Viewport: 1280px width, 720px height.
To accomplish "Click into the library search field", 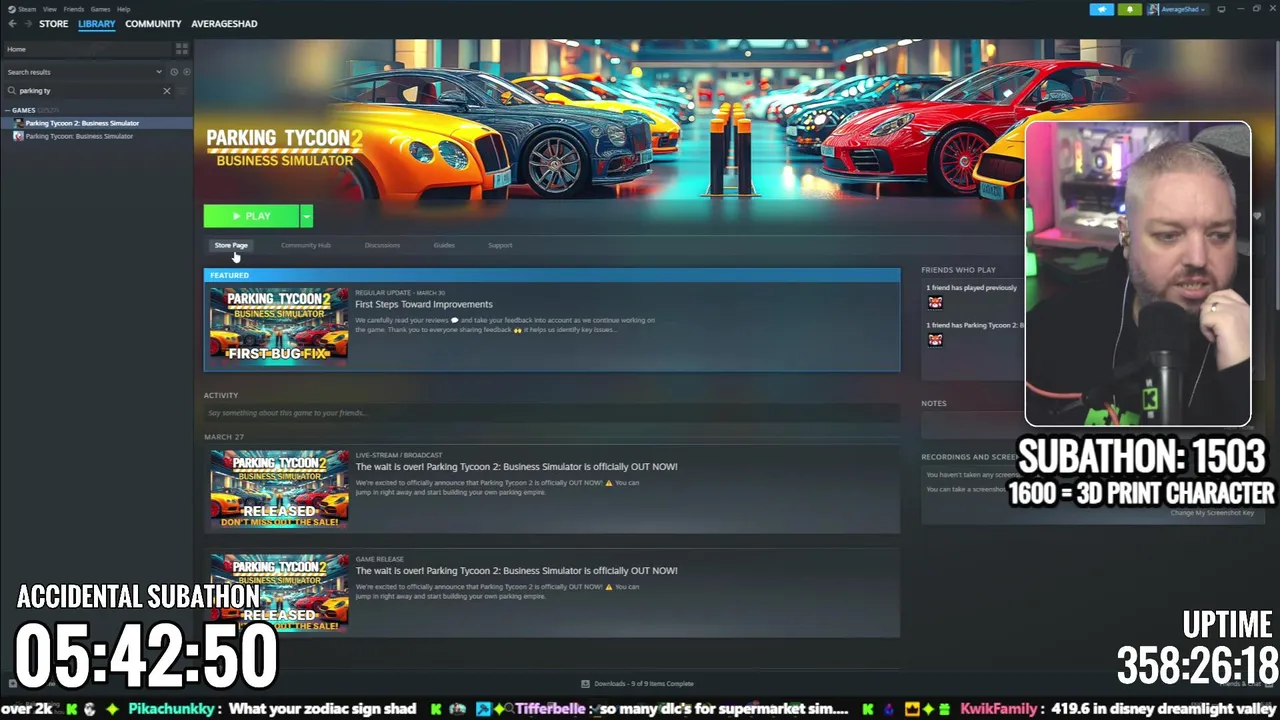I will click(x=88, y=91).
